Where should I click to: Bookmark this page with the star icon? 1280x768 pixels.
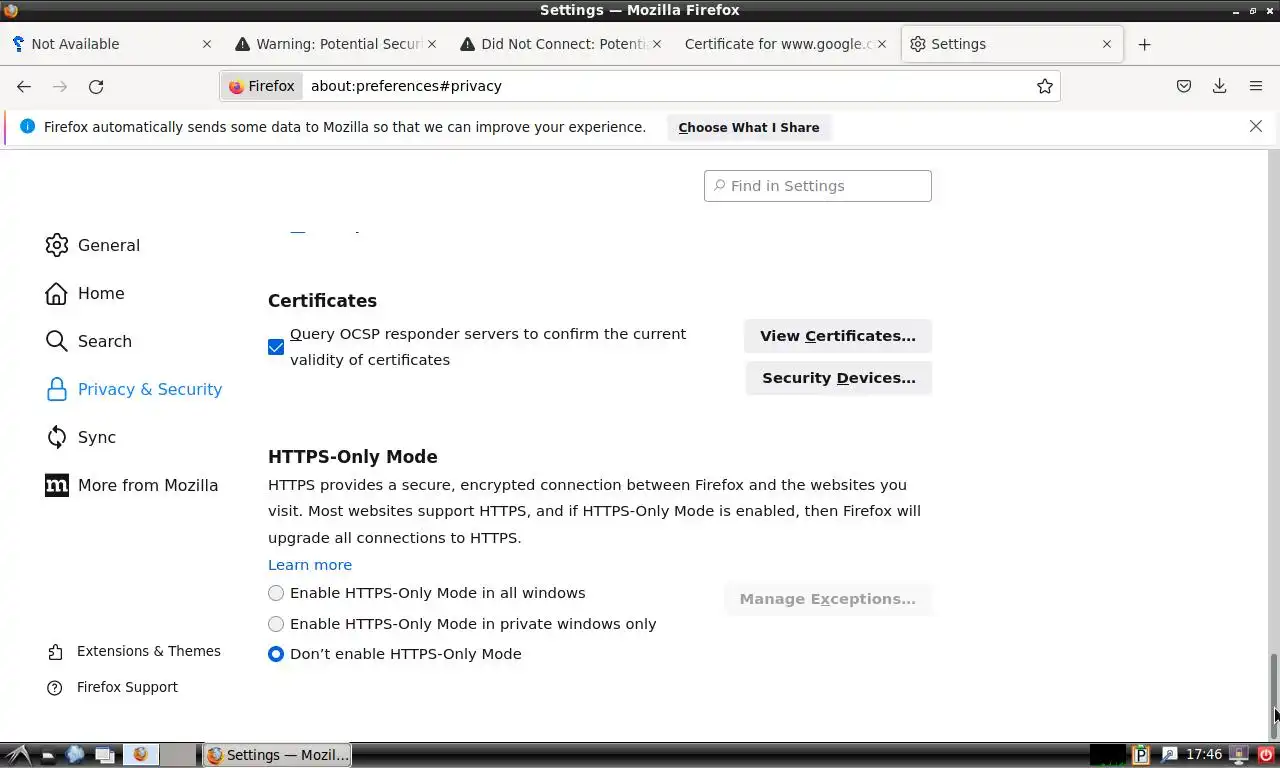(x=1045, y=86)
